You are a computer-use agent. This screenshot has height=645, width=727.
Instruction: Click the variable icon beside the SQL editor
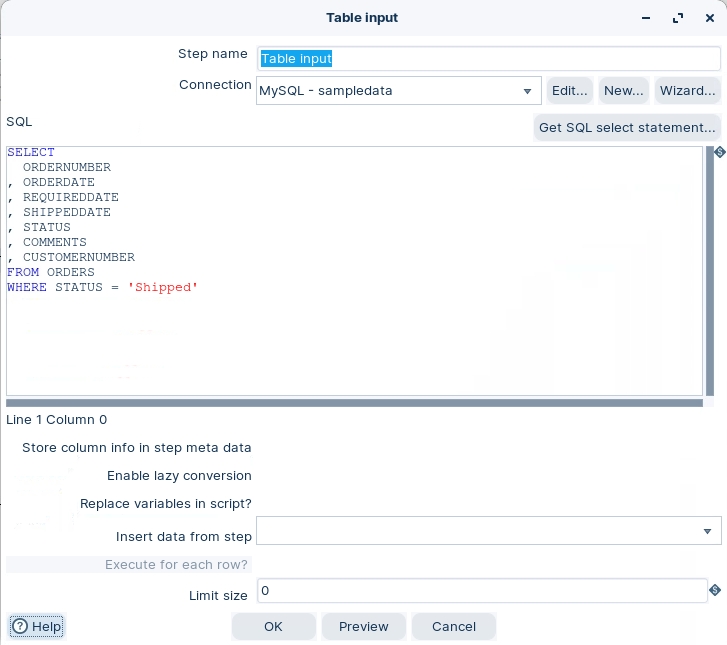(717, 153)
